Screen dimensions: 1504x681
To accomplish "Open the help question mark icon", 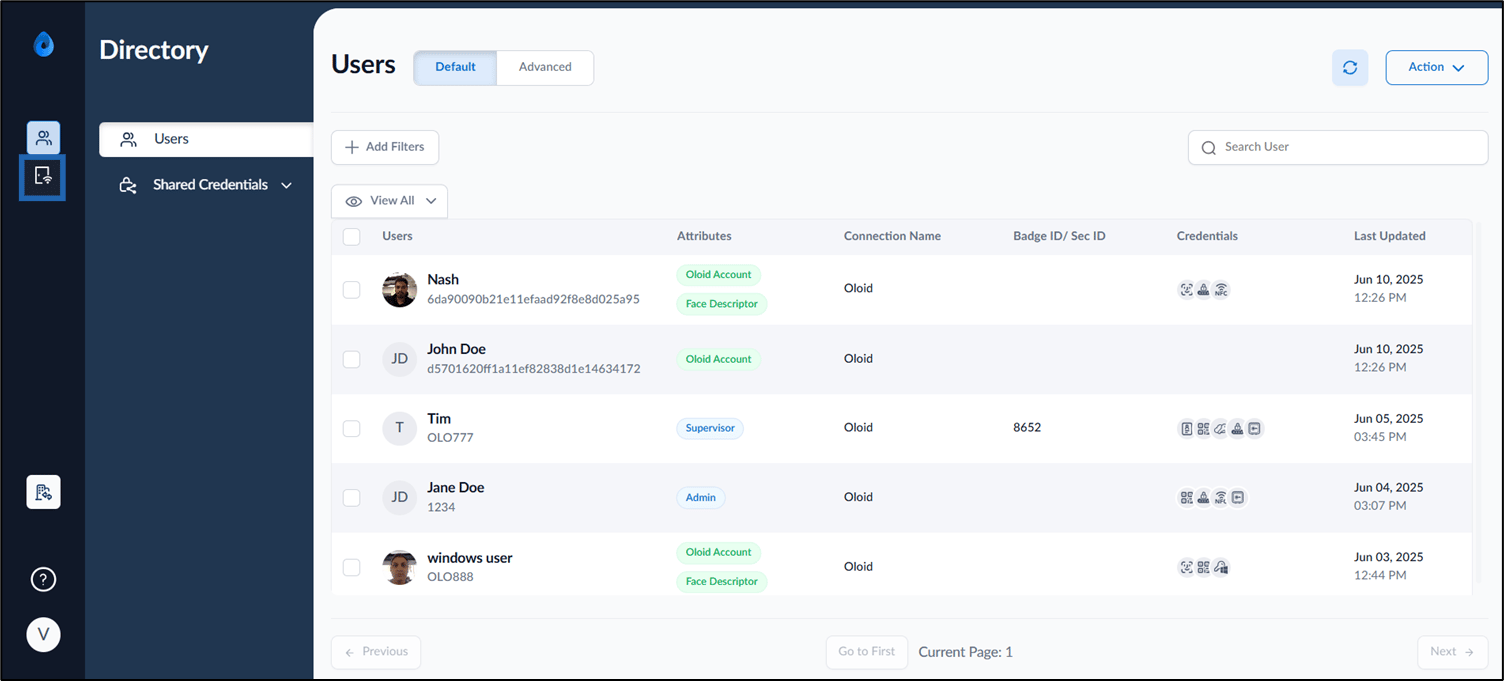I will 43,579.
